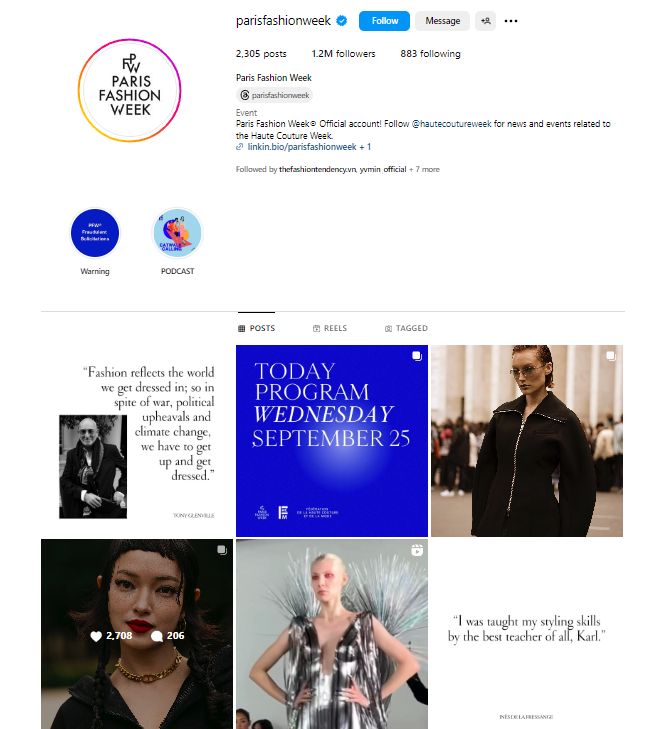Click the Message button
The image size is (660, 729).
pyautogui.click(x=442, y=21)
